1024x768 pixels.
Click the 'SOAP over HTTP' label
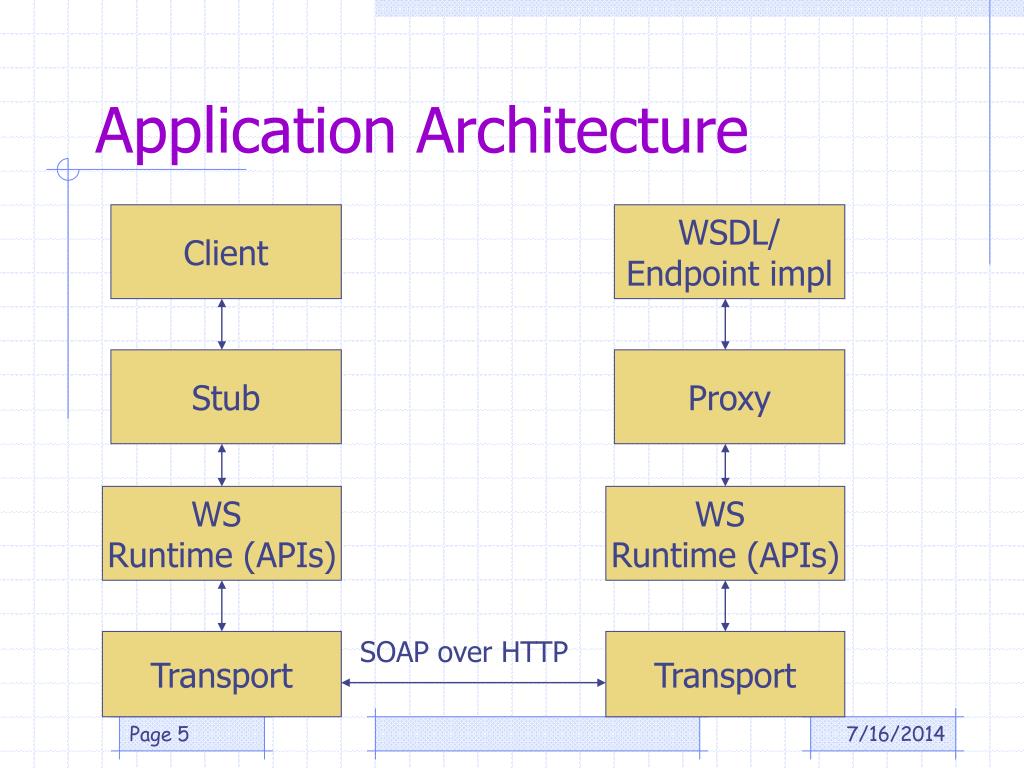tap(464, 652)
